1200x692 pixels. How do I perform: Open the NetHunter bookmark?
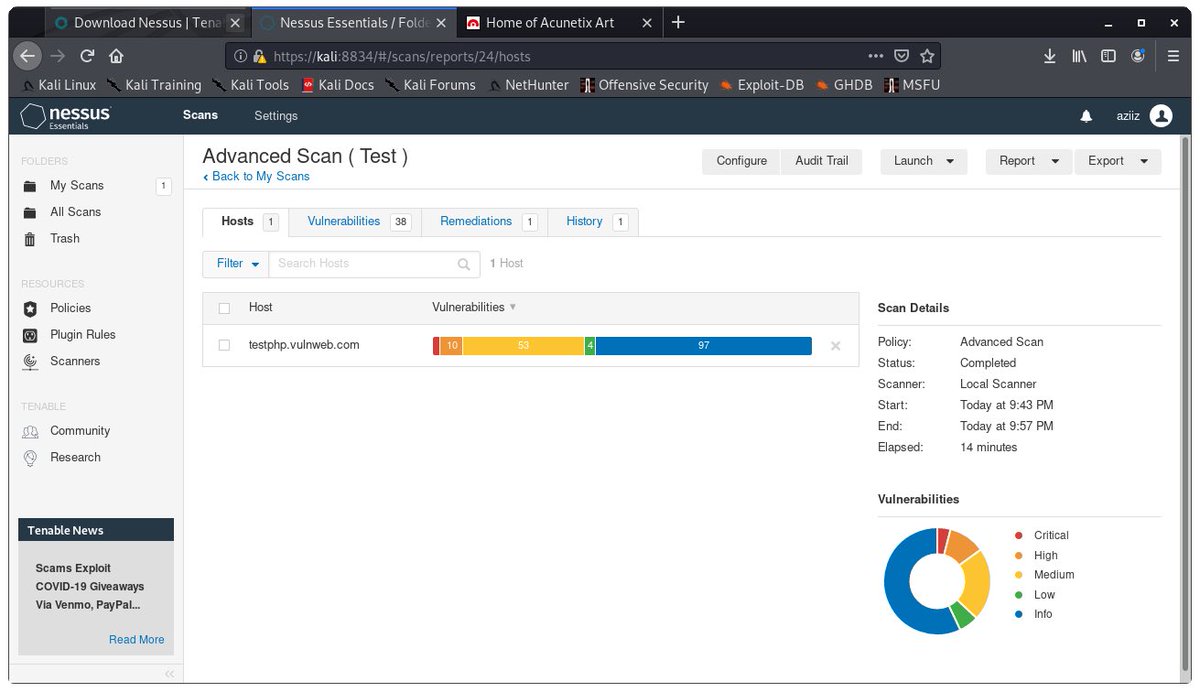point(528,85)
